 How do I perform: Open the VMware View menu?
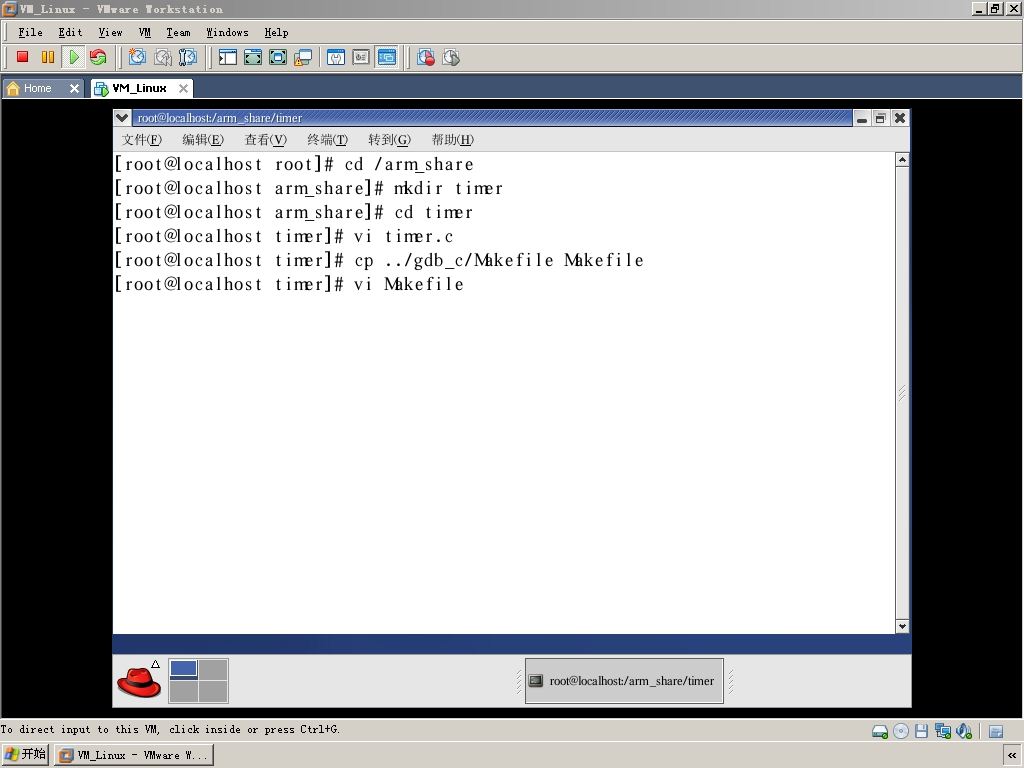110,33
